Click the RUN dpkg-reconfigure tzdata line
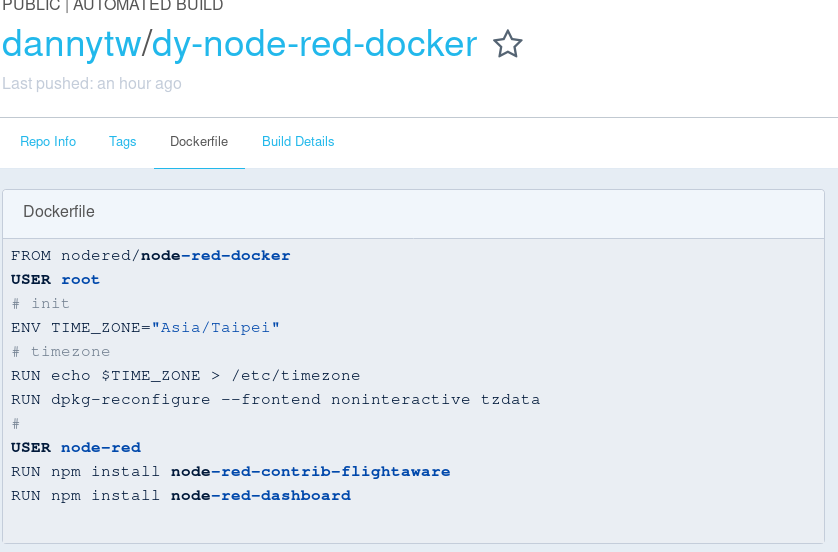Image resolution: width=838 pixels, height=552 pixels. (275, 400)
